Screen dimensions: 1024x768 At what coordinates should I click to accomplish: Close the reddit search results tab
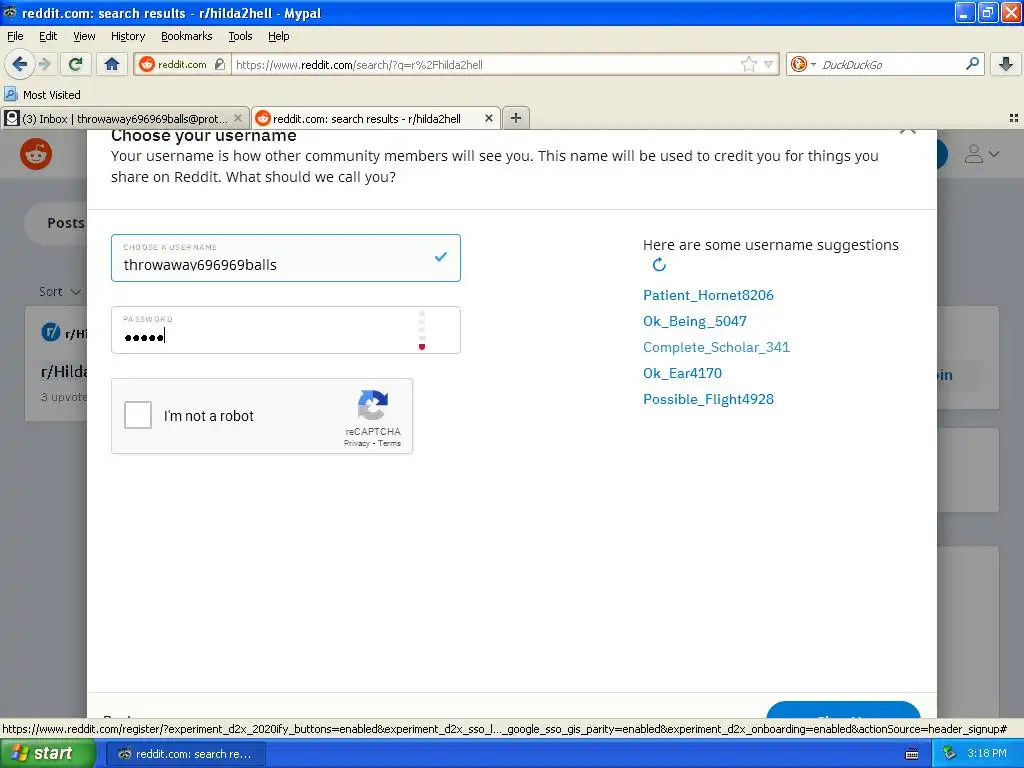(x=488, y=118)
